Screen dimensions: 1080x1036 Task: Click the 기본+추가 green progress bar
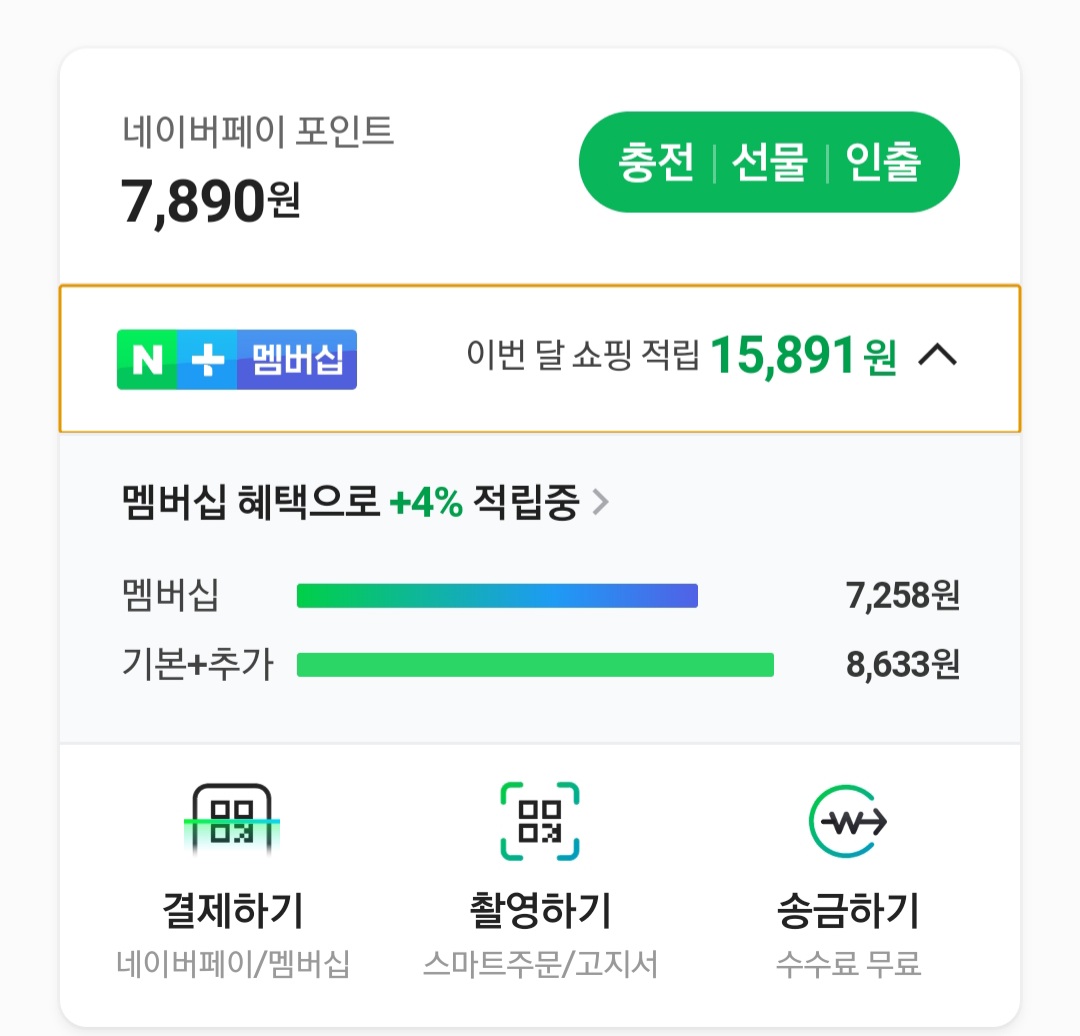pos(535,665)
